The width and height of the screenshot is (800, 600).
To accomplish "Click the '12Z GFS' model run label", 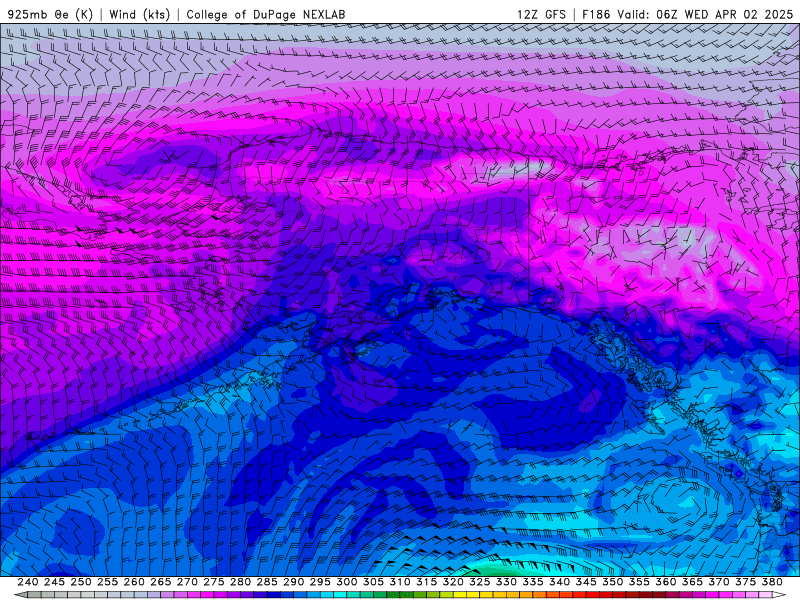I will point(541,15).
